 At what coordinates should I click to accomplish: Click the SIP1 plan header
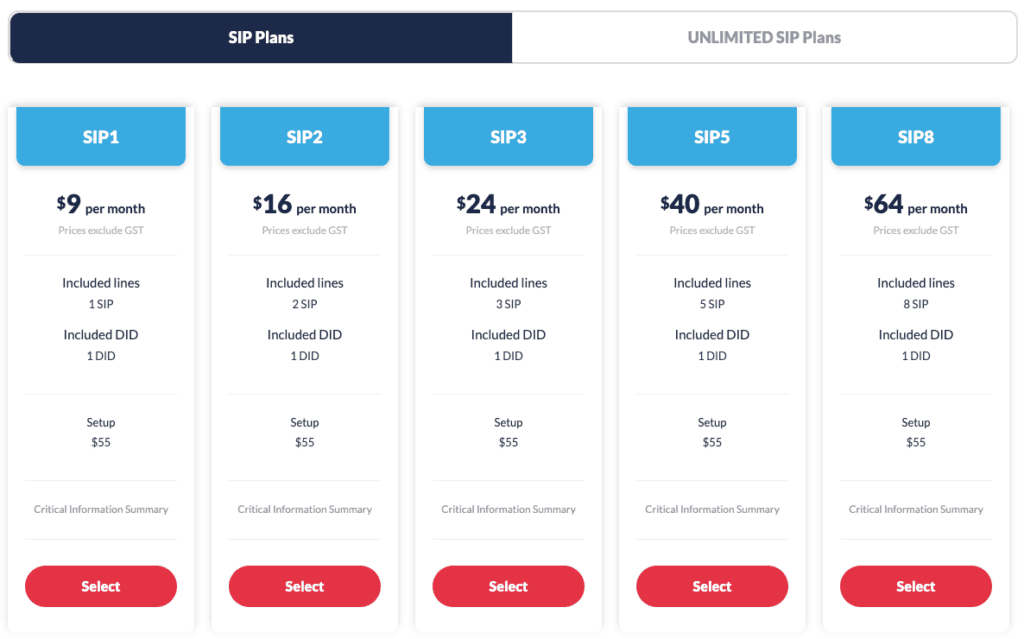point(100,137)
